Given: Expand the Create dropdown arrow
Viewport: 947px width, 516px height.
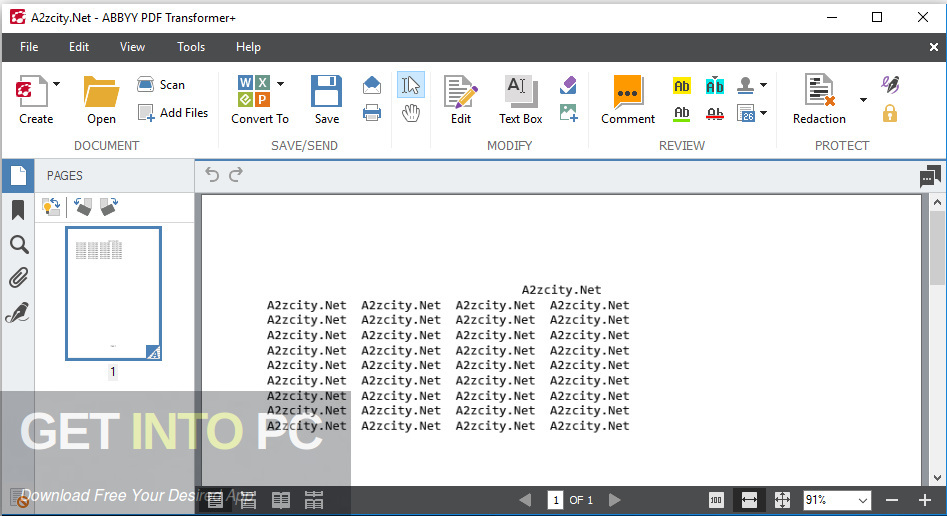Looking at the screenshot, I should coord(56,84).
